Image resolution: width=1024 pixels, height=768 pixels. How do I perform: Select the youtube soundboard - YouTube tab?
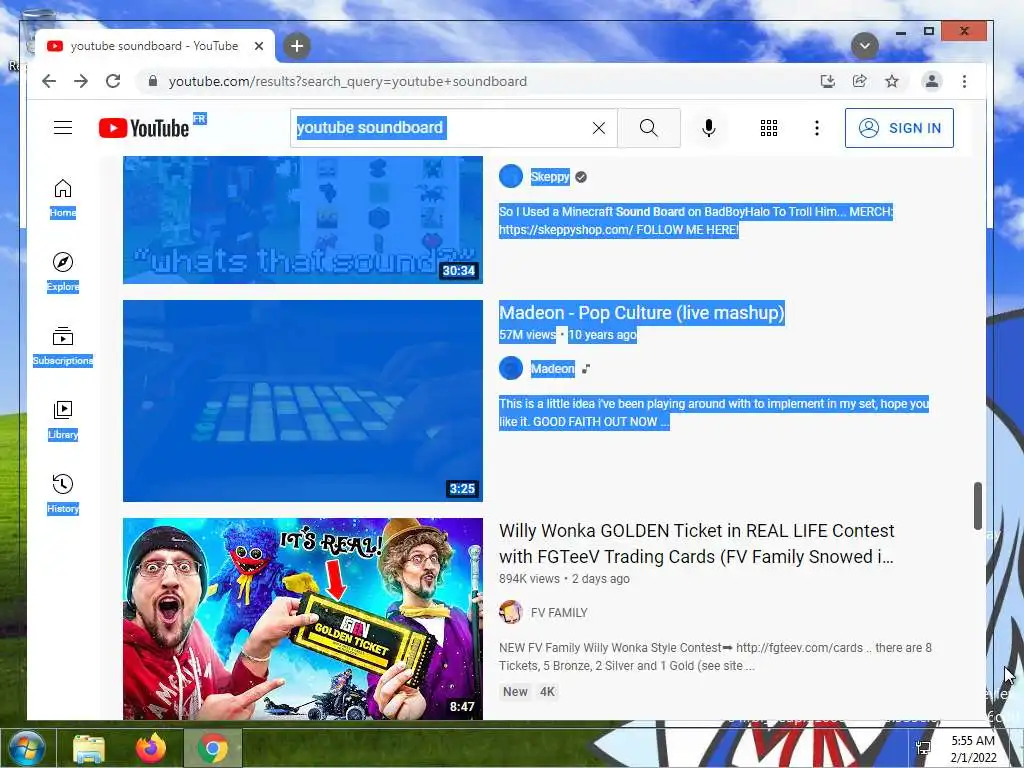click(155, 46)
